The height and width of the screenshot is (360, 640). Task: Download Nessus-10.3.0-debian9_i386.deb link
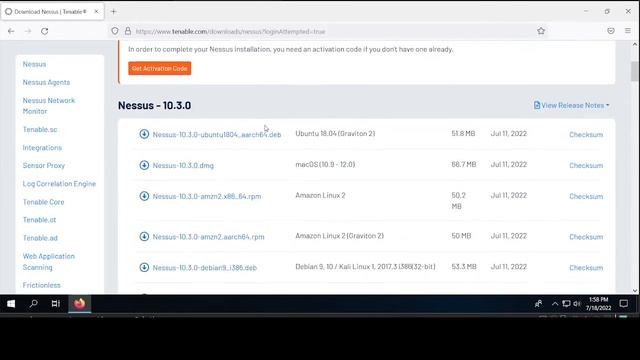click(205, 268)
